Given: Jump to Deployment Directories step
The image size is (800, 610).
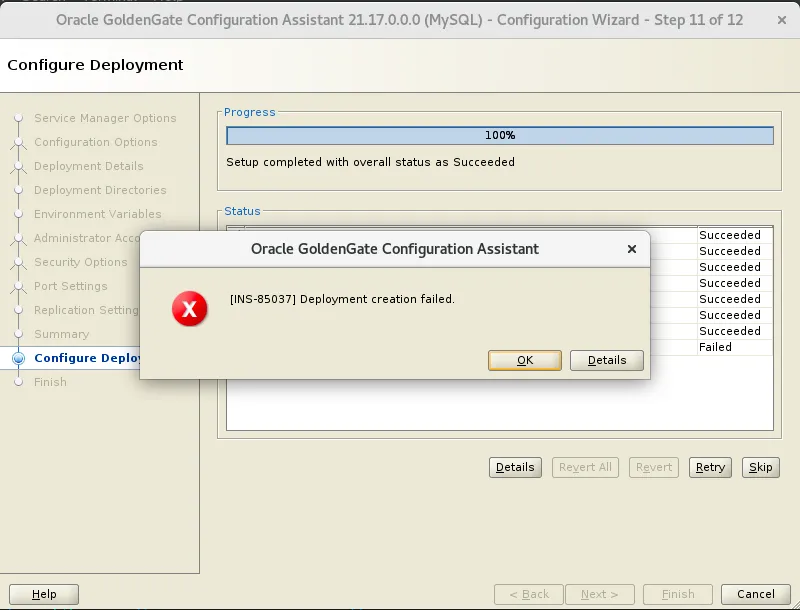Looking at the screenshot, I should (x=100, y=190).
